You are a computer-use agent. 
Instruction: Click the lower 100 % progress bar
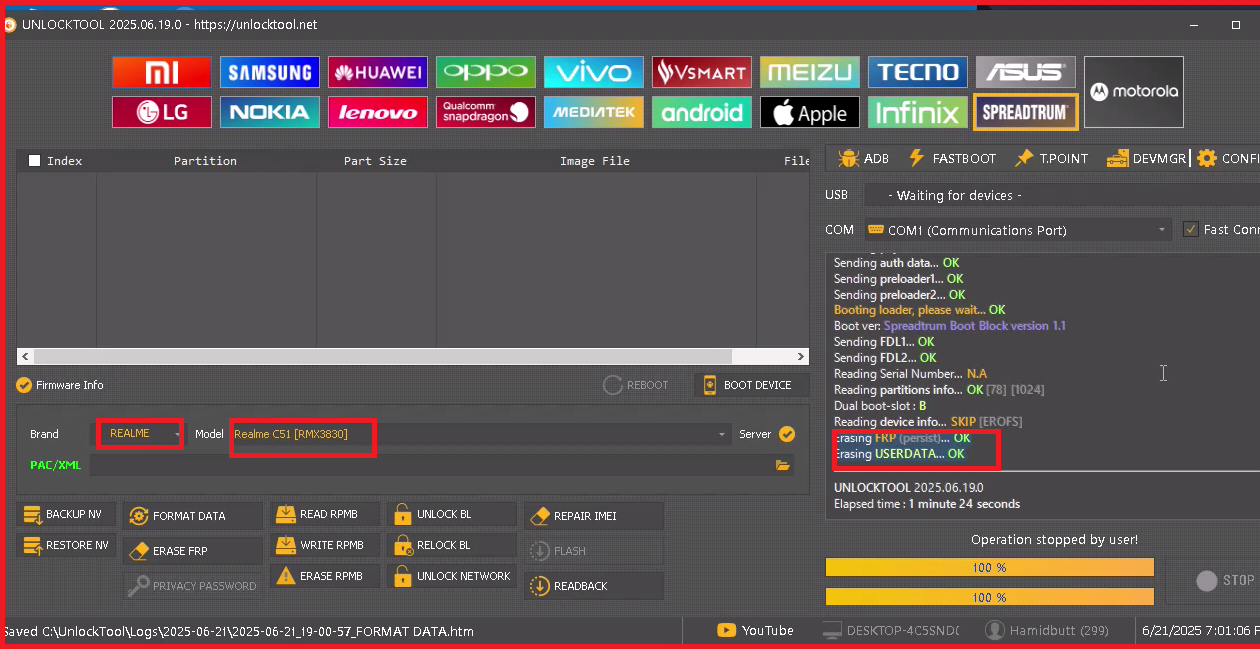click(x=990, y=597)
